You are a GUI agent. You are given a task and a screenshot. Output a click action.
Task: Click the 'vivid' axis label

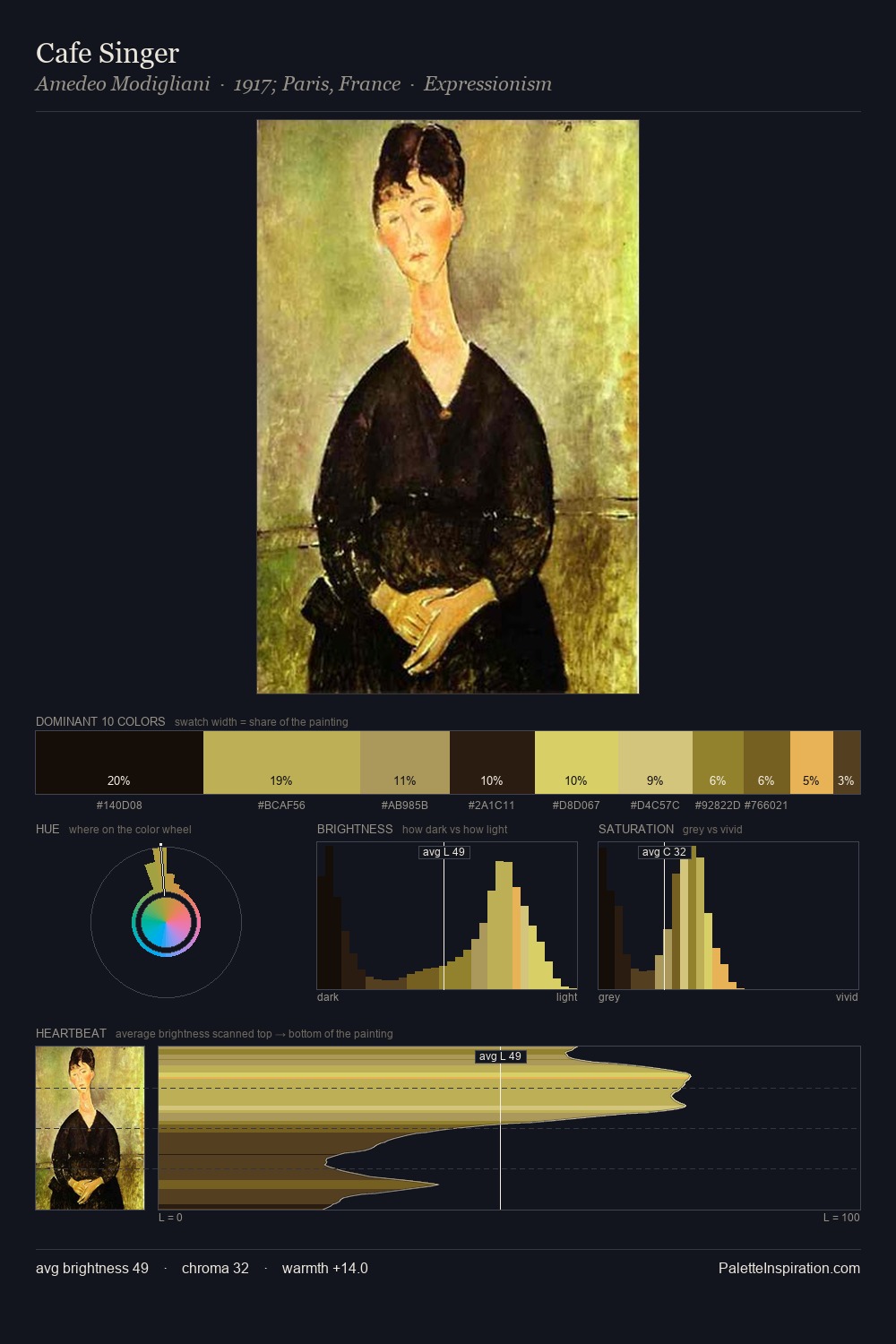pos(847,997)
